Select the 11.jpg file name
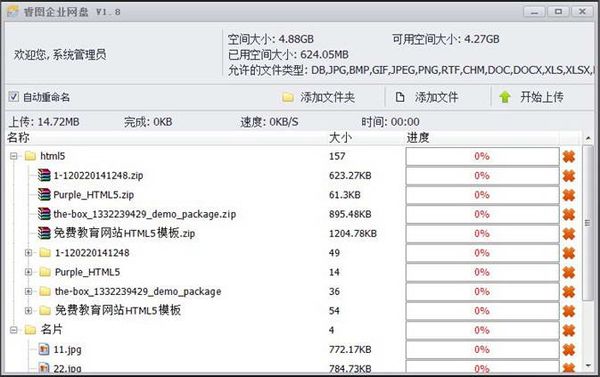 (x=67, y=349)
